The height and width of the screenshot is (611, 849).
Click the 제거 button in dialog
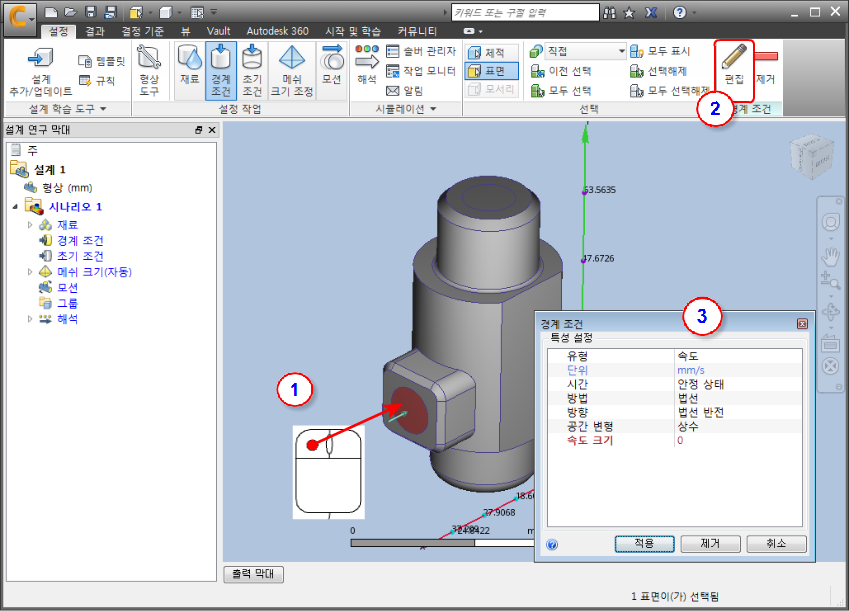point(710,543)
